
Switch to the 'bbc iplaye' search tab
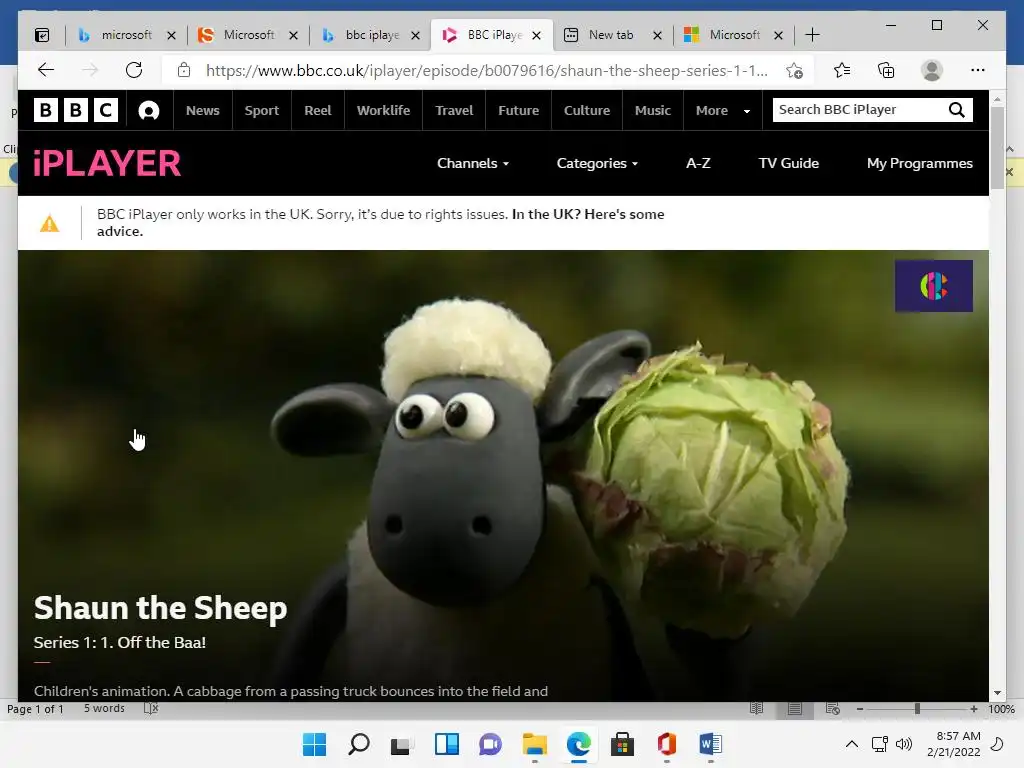(x=372, y=35)
